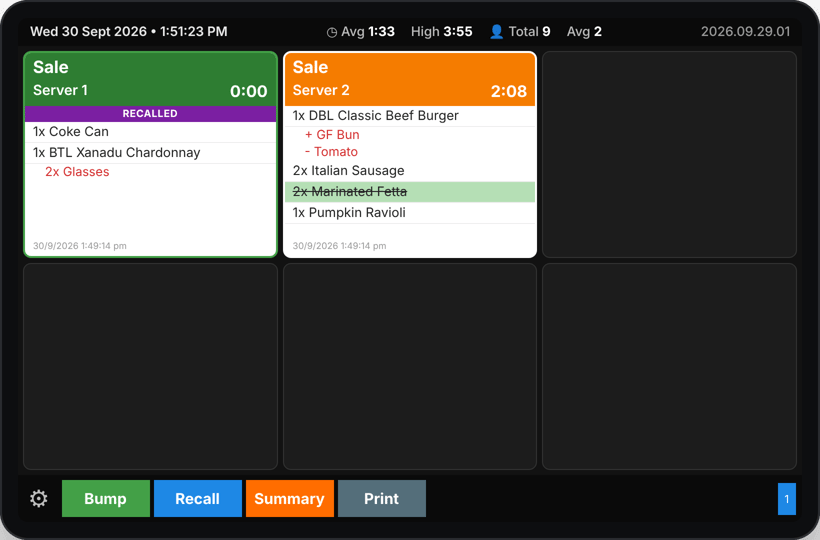820x540 pixels.
Task: Open the orange Summary view
Action: 290,499
